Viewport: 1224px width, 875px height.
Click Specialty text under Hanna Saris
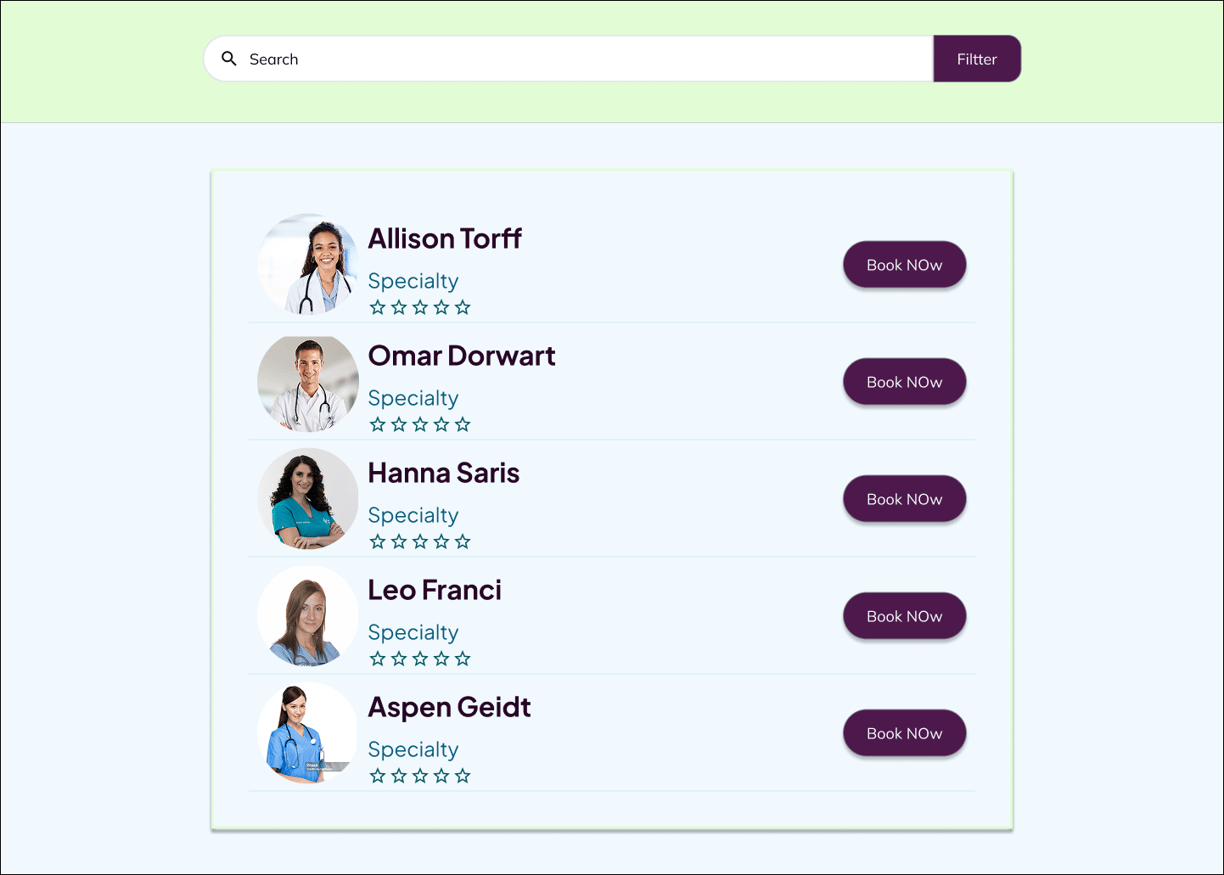413,515
